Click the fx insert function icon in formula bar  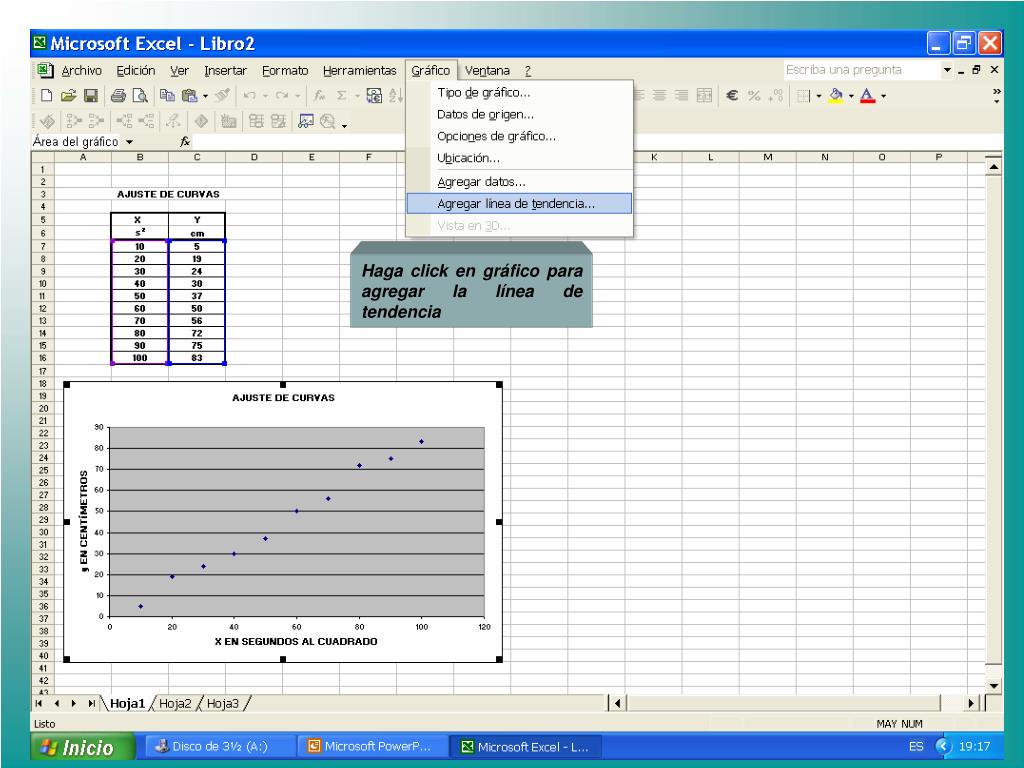185,142
